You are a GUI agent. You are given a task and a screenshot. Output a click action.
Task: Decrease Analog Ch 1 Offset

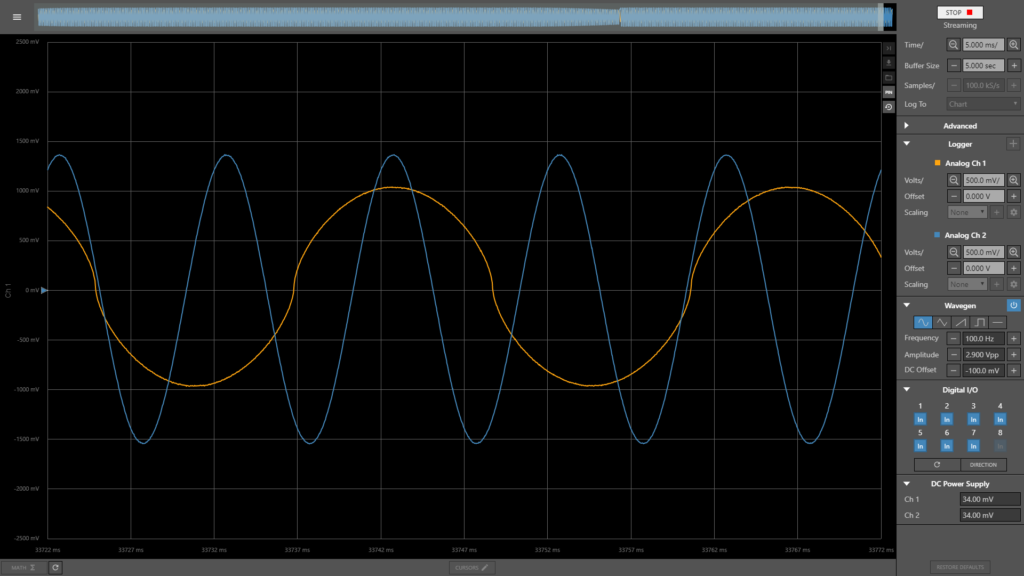(953, 196)
